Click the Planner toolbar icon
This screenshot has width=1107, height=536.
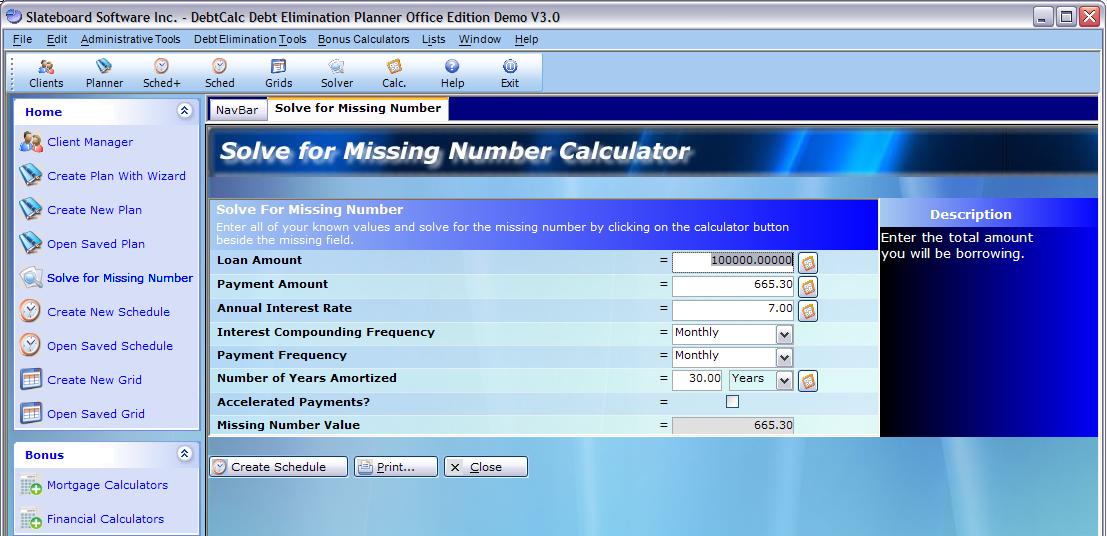pyautogui.click(x=104, y=73)
